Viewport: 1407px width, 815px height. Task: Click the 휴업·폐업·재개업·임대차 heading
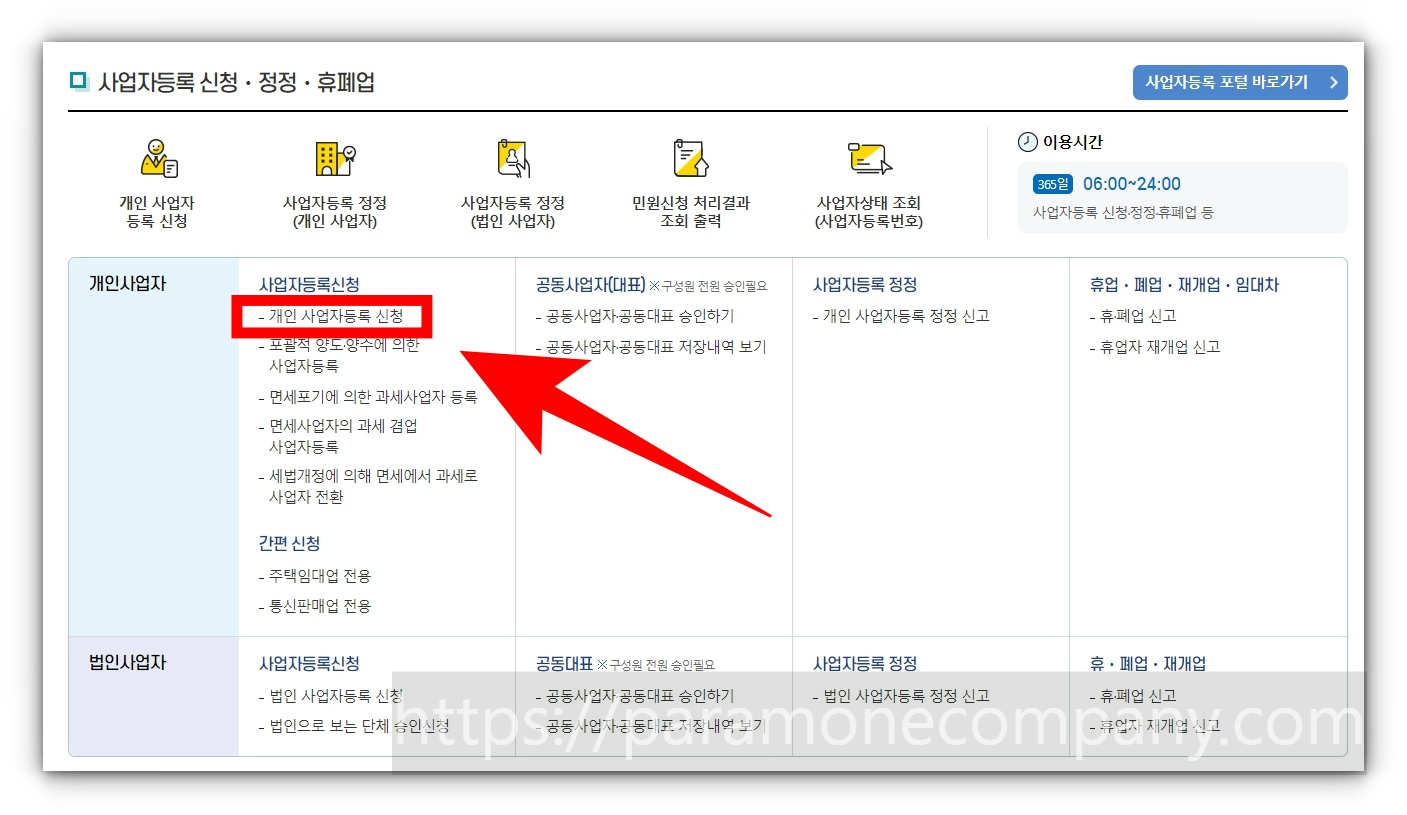1184,285
